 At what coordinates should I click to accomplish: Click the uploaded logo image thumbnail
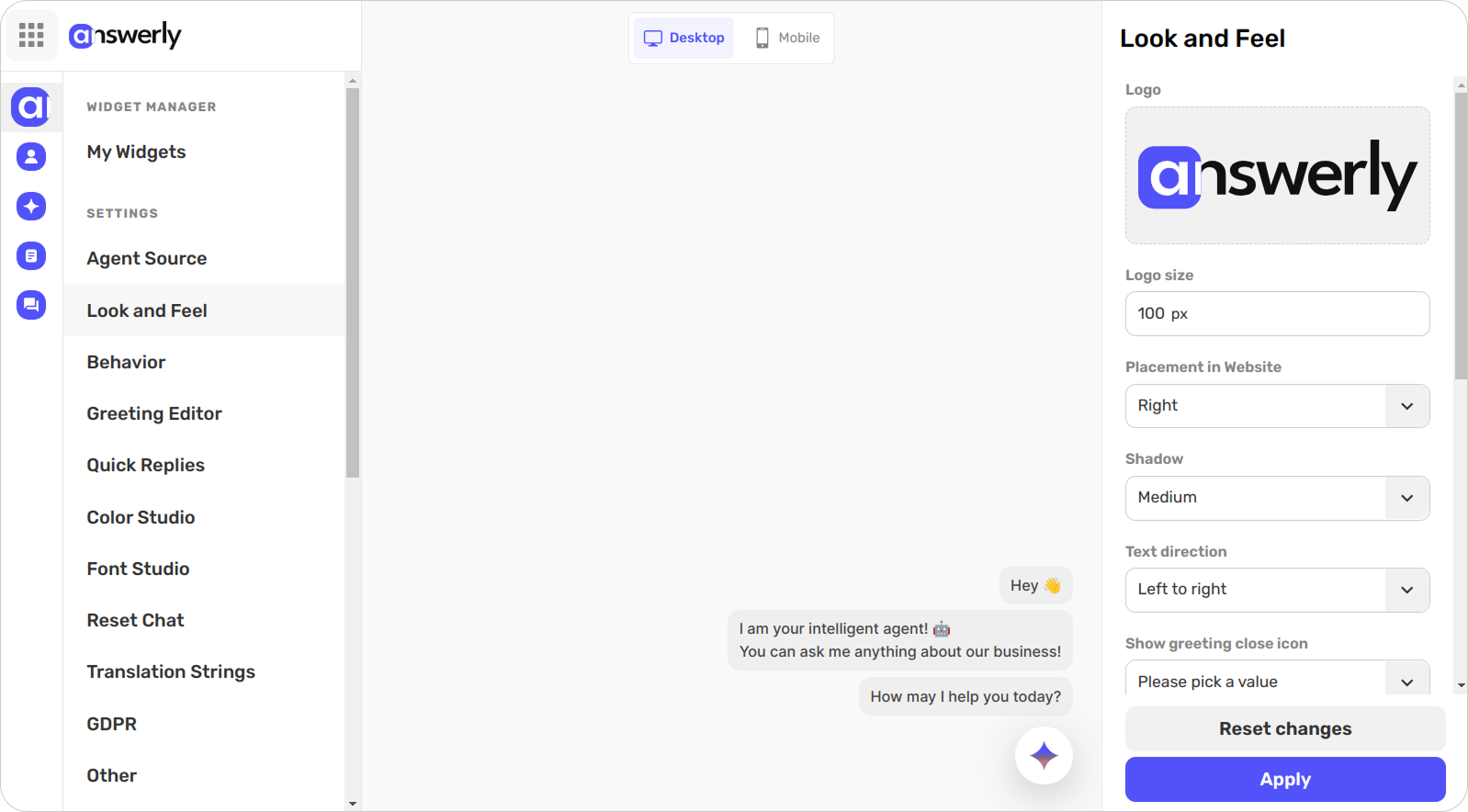pyautogui.click(x=1277, y=175)
